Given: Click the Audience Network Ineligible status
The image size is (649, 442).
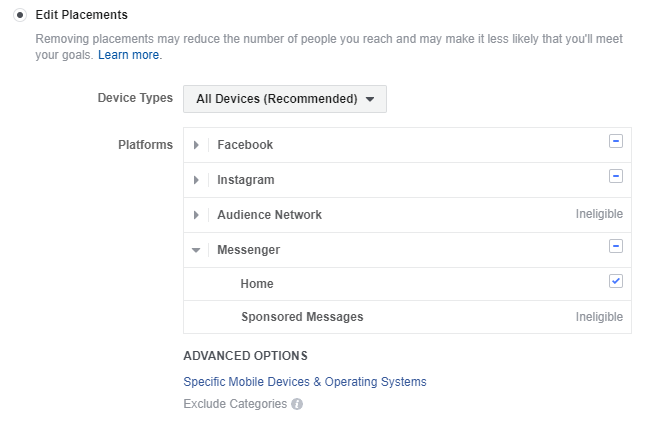Looking at the screenshot, I should click(x=599, y=214).
